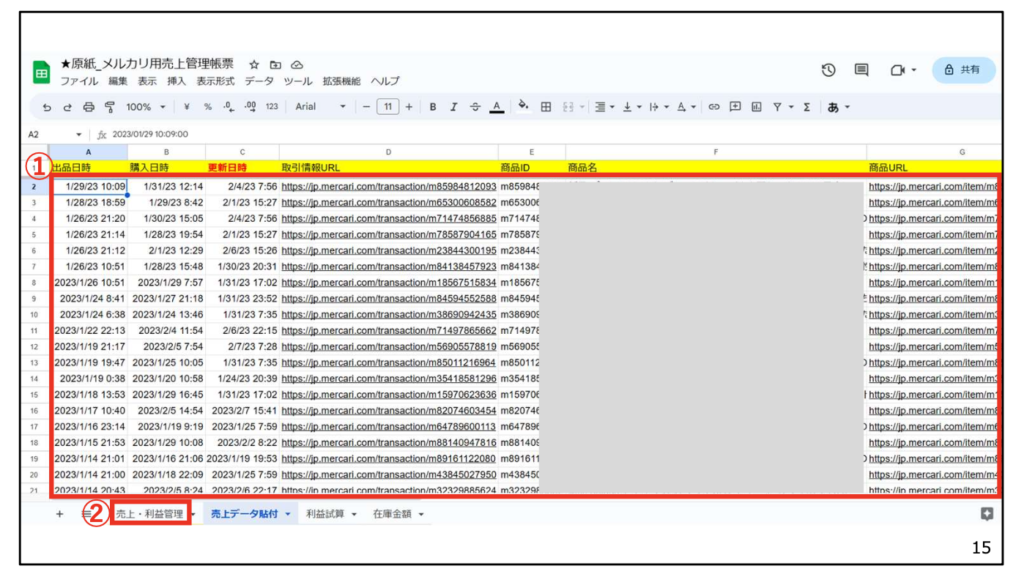Click the insert link icon
Viewport: 1024px width, 574px height.
[714, 107]
